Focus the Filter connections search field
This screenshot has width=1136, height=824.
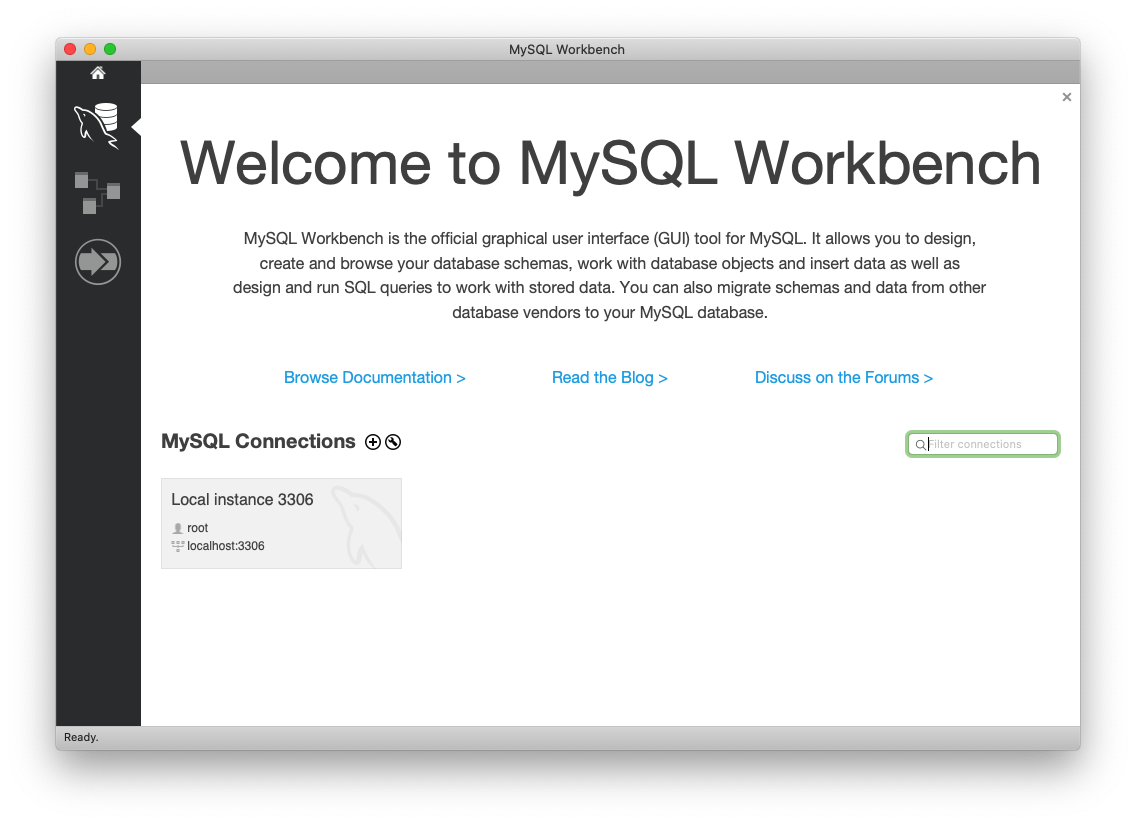click(983, 444)
